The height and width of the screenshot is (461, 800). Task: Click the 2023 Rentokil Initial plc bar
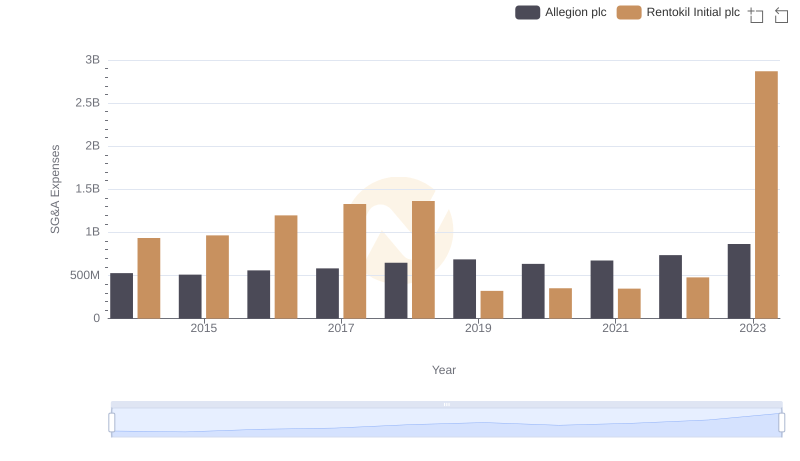coord(766,195)
